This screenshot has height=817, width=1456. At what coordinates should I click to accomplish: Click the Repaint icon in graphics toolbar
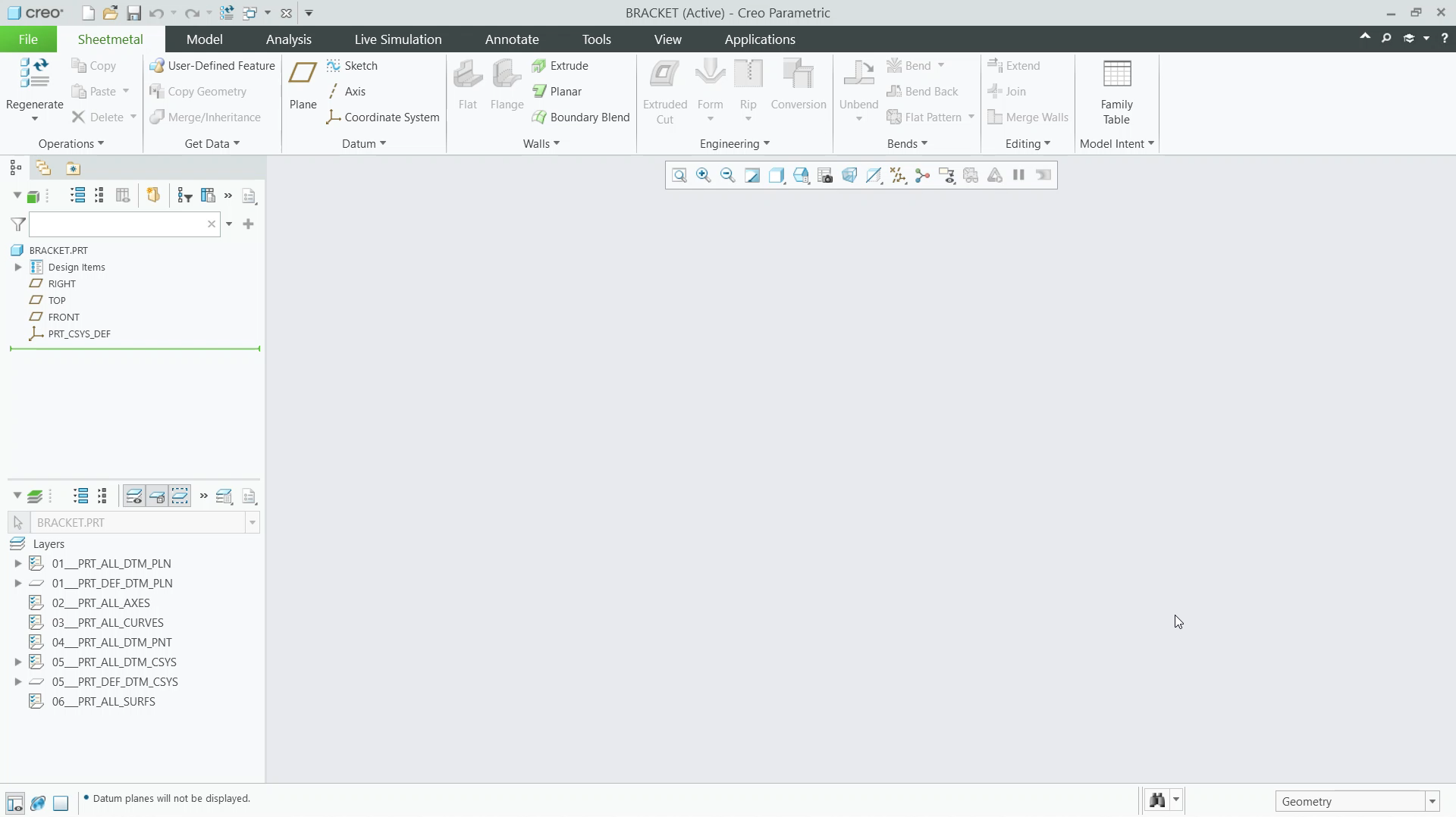[752, 175]
